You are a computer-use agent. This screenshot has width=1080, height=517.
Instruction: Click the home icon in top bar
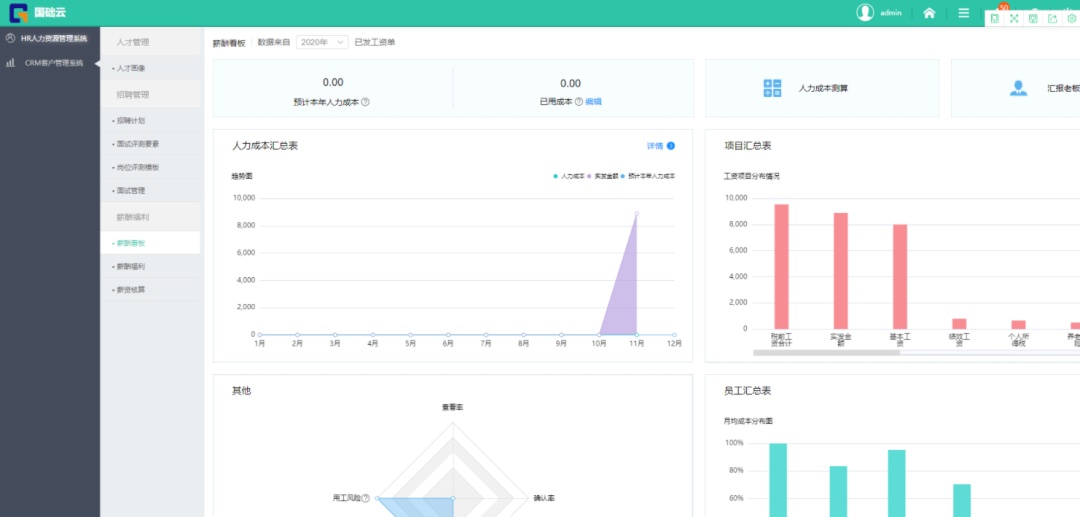929,13
